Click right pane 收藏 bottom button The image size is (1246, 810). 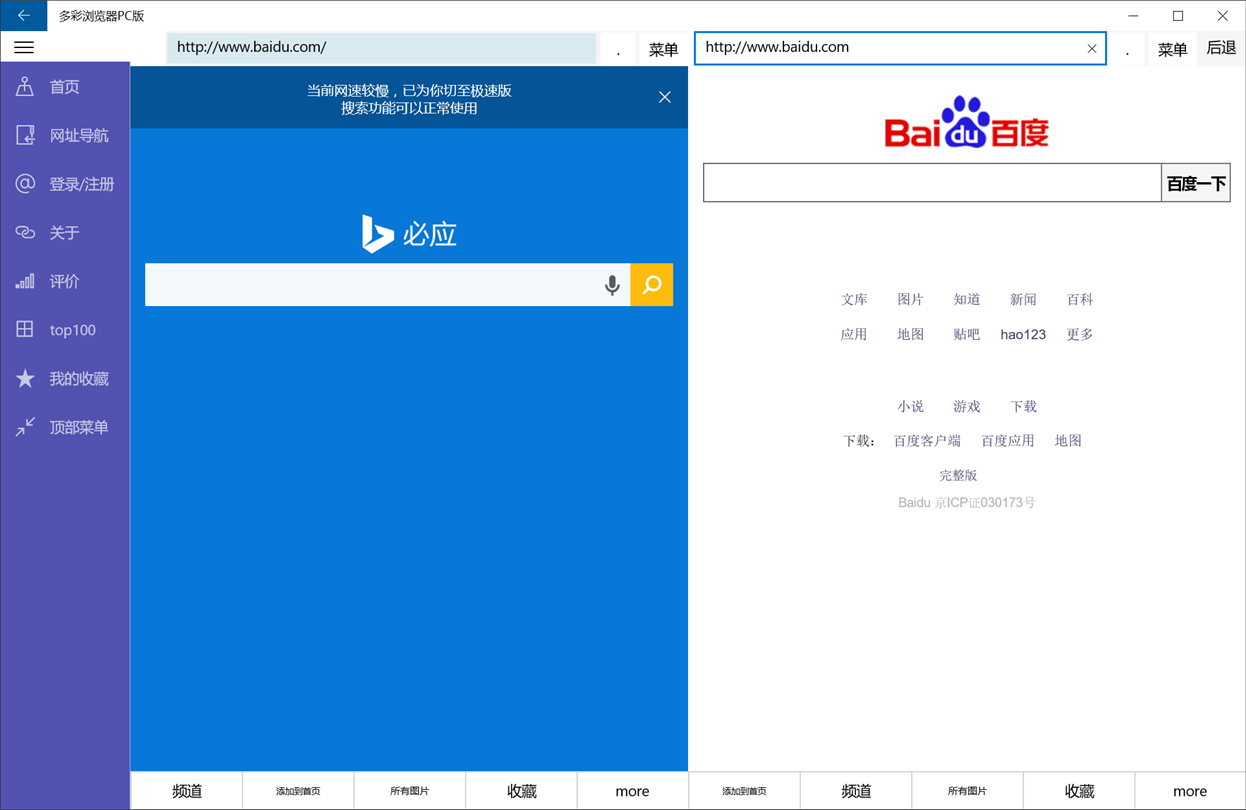coord(1079,791)
